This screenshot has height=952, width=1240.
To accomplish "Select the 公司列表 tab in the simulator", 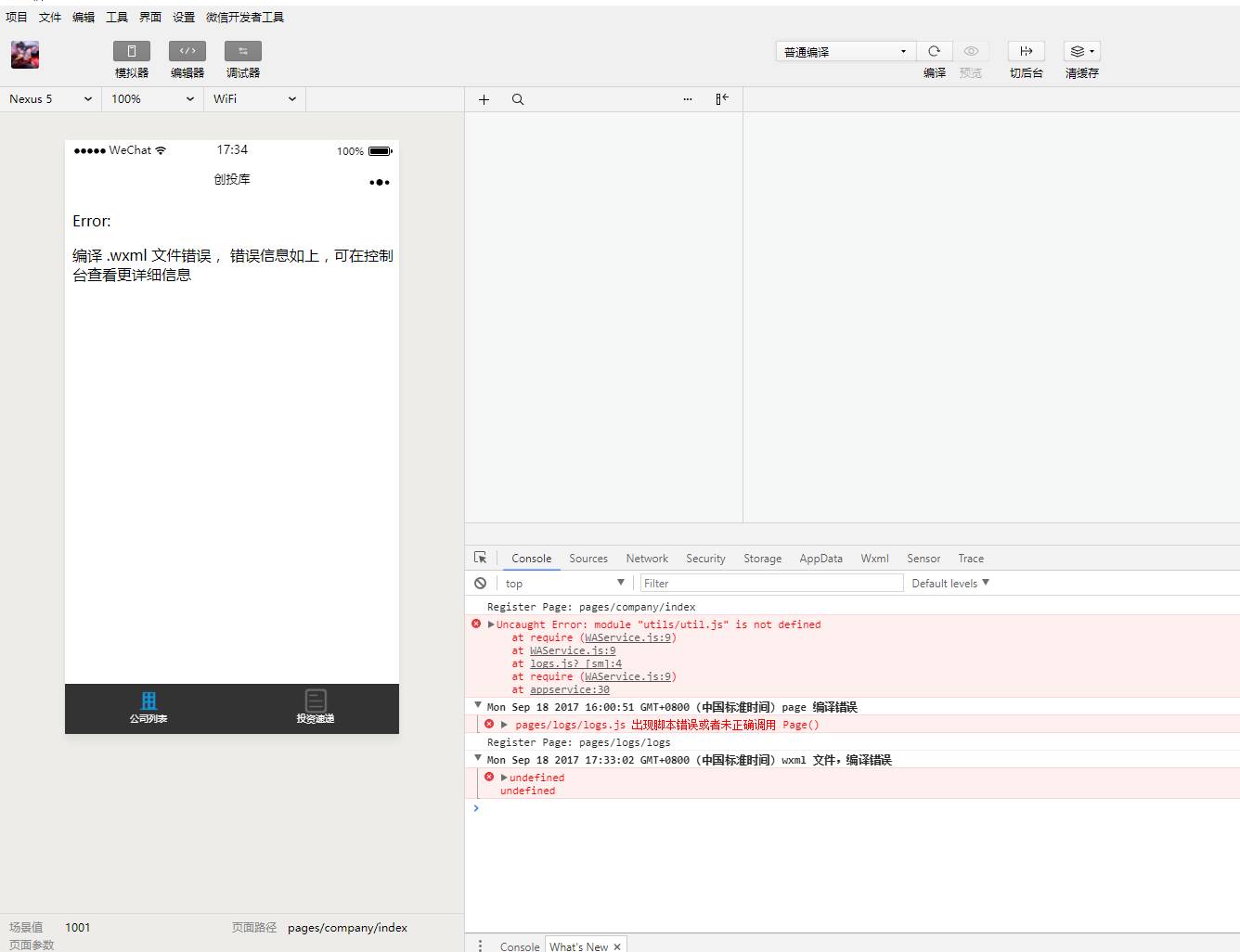I will pyautogui.click(x=149, y=708).
